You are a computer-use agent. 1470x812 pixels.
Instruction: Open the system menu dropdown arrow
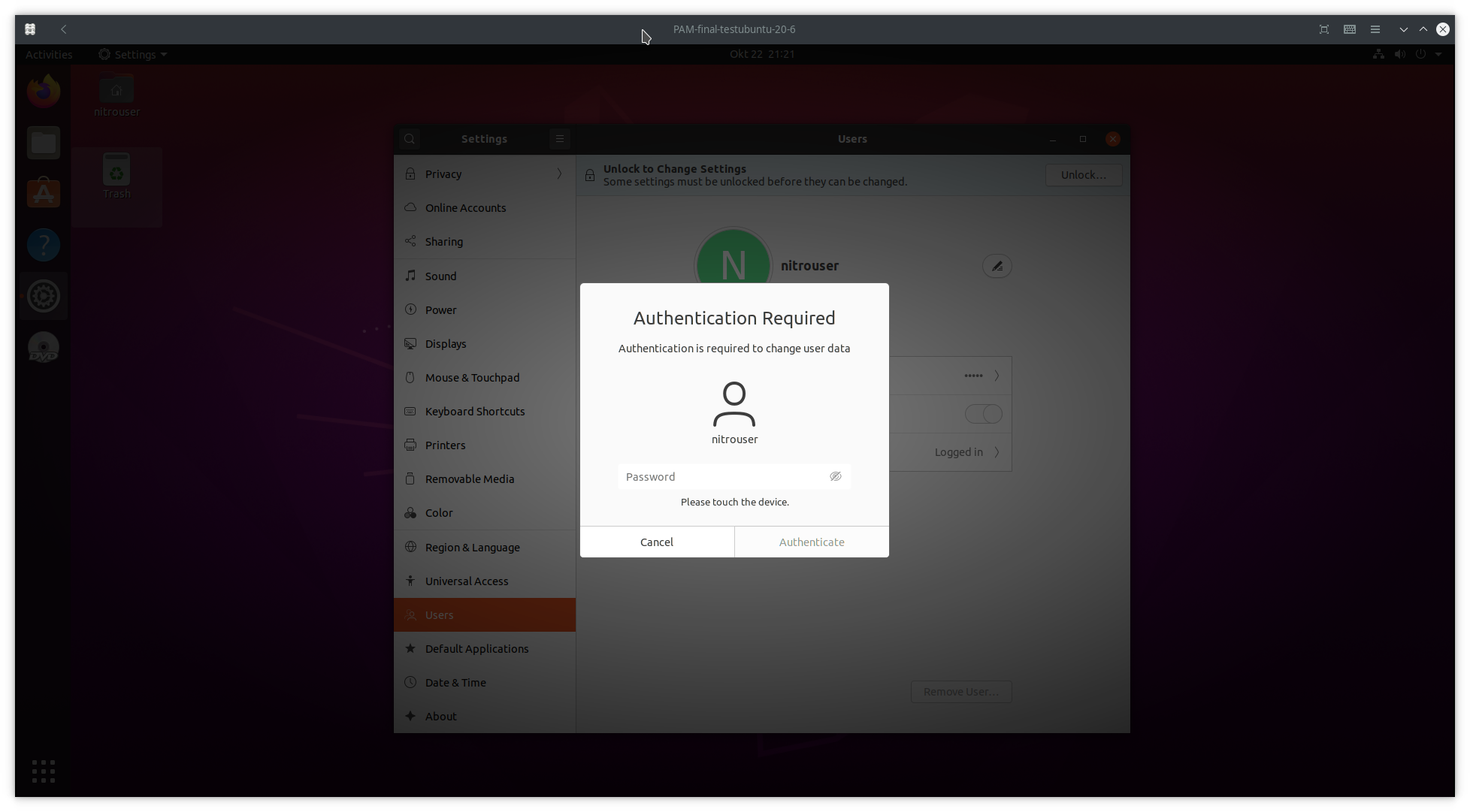tap(1438, 54)
